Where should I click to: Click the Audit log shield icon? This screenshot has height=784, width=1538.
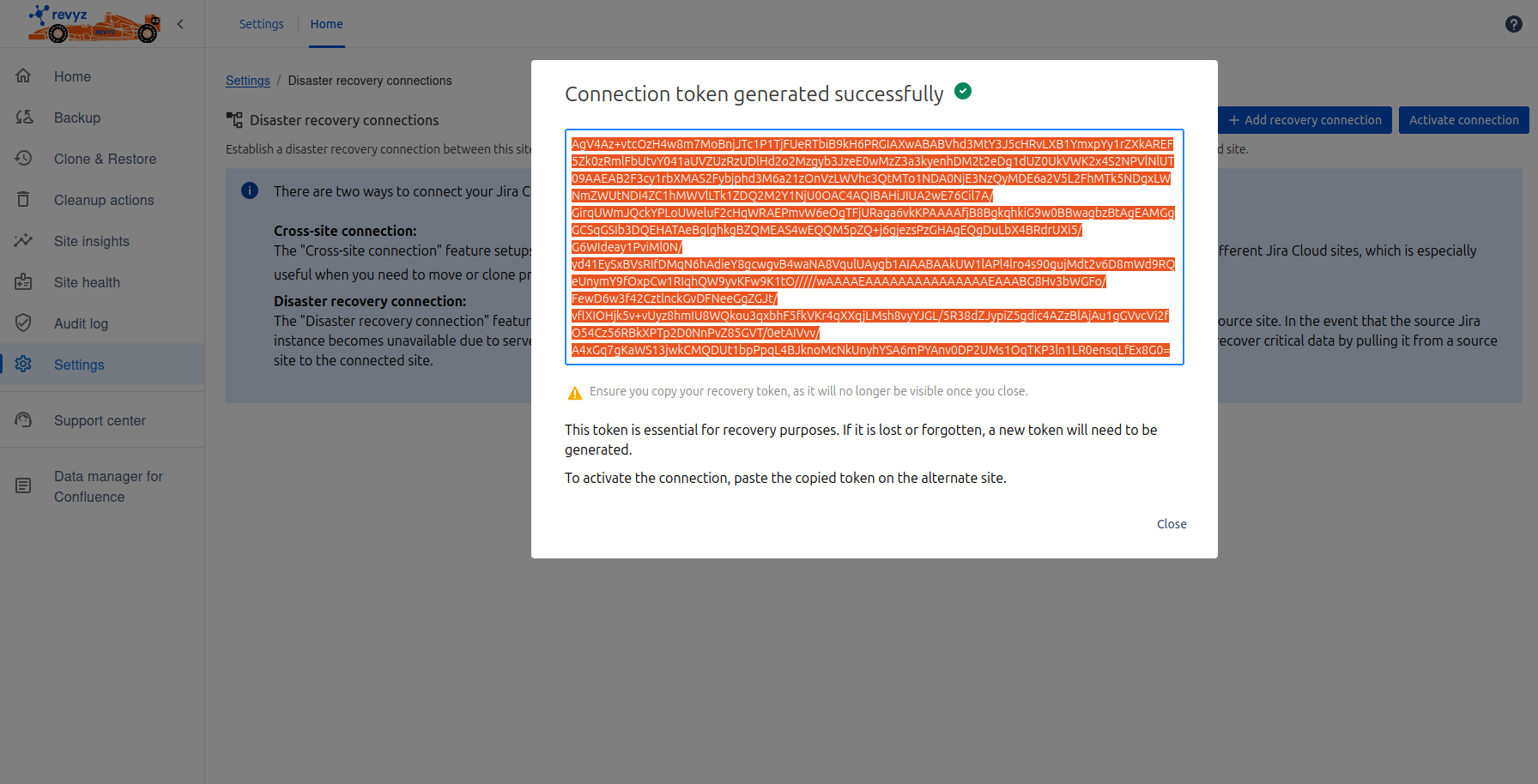pos(23,323)
